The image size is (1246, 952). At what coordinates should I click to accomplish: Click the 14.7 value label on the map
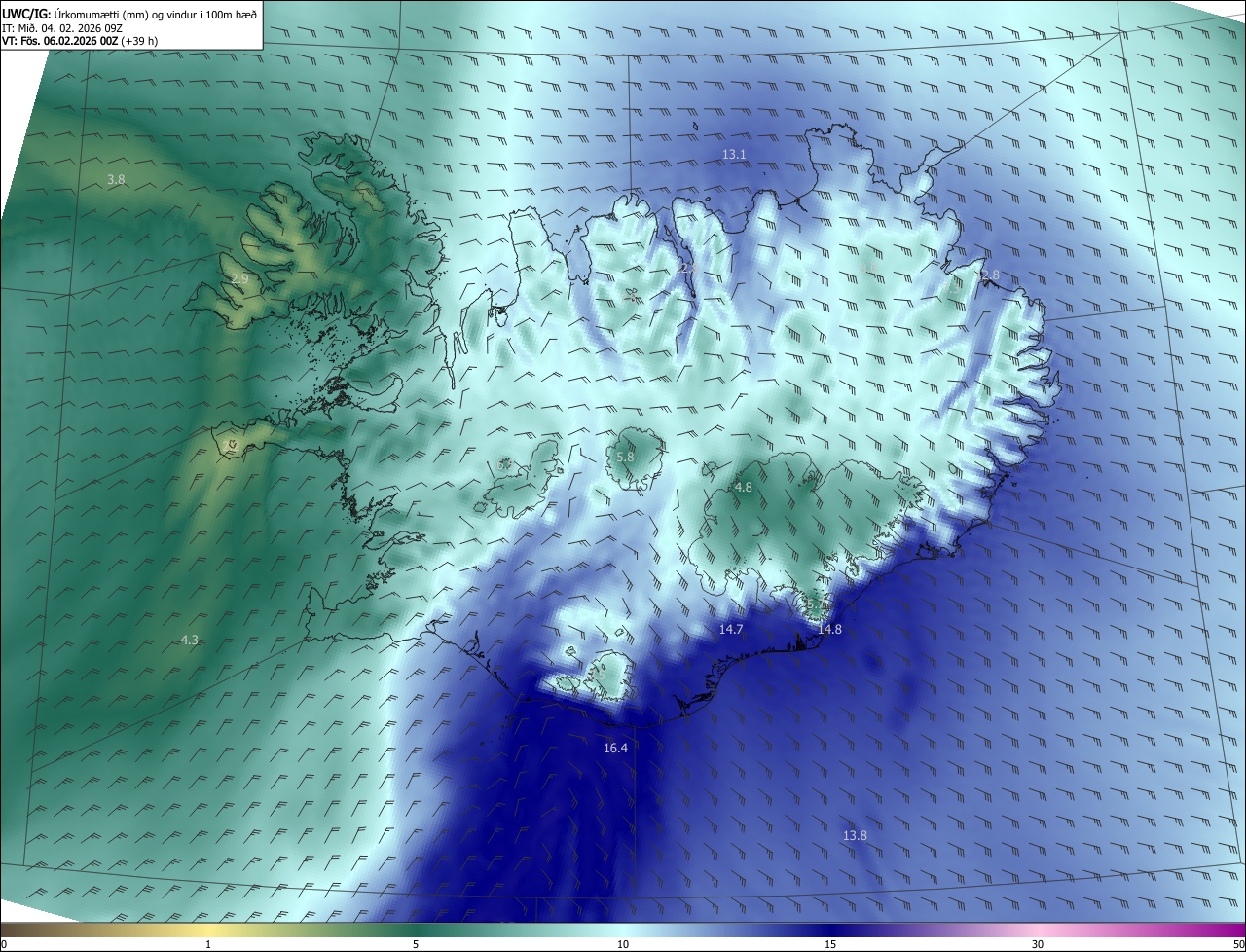pyautogui.click(x=731, y=630)
